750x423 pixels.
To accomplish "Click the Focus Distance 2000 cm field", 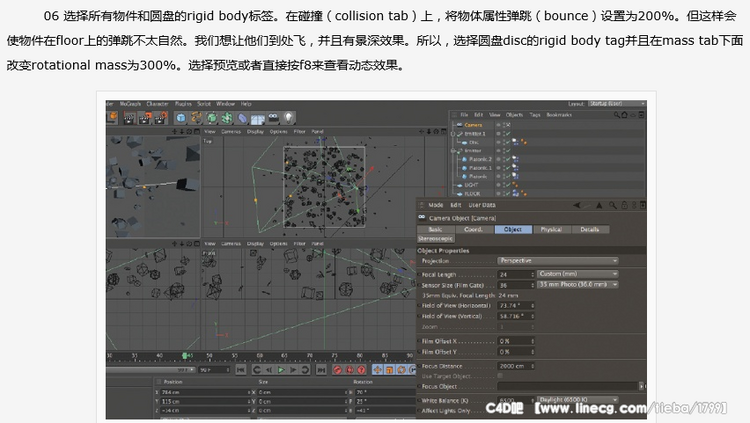I will click(514, 366).
